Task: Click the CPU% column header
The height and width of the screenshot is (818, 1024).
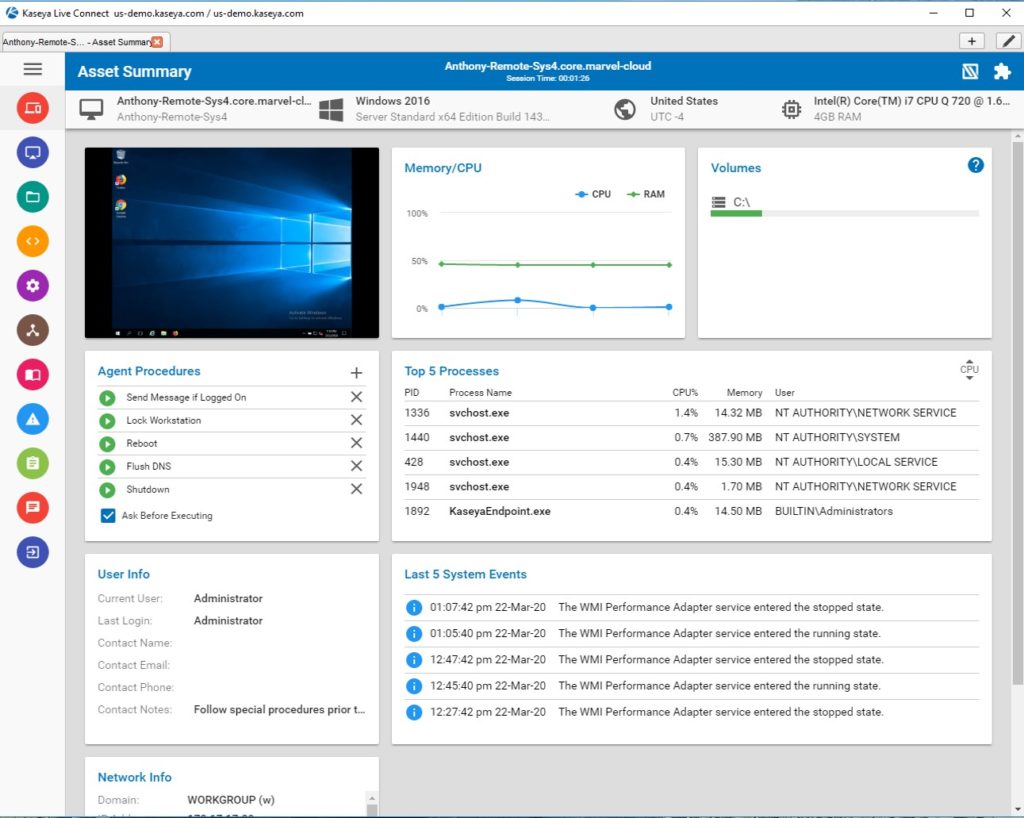Action: pos(685,393)
